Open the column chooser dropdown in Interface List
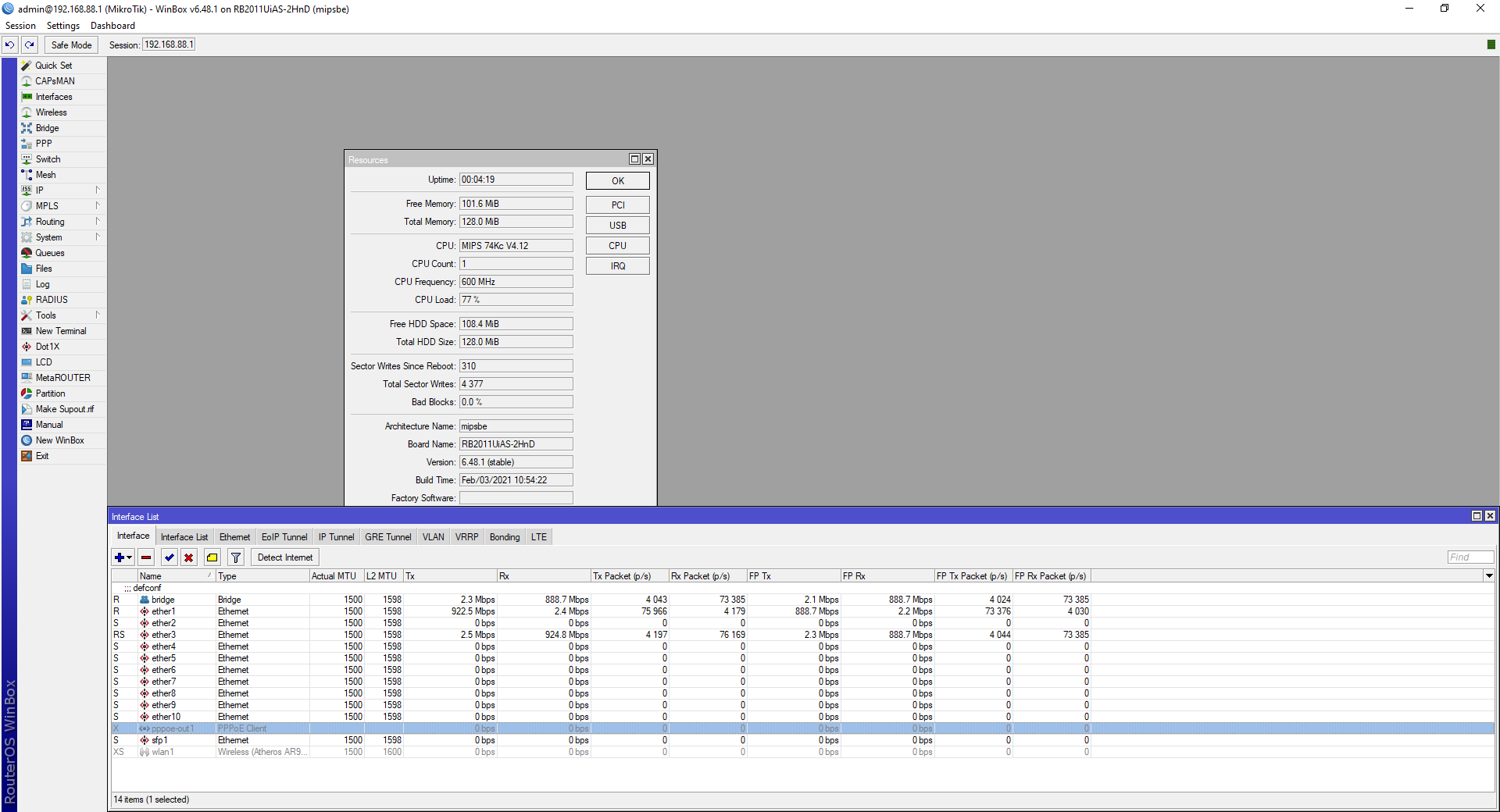The width and height of the screenshot is (1500, 812). click(1489, 576)
